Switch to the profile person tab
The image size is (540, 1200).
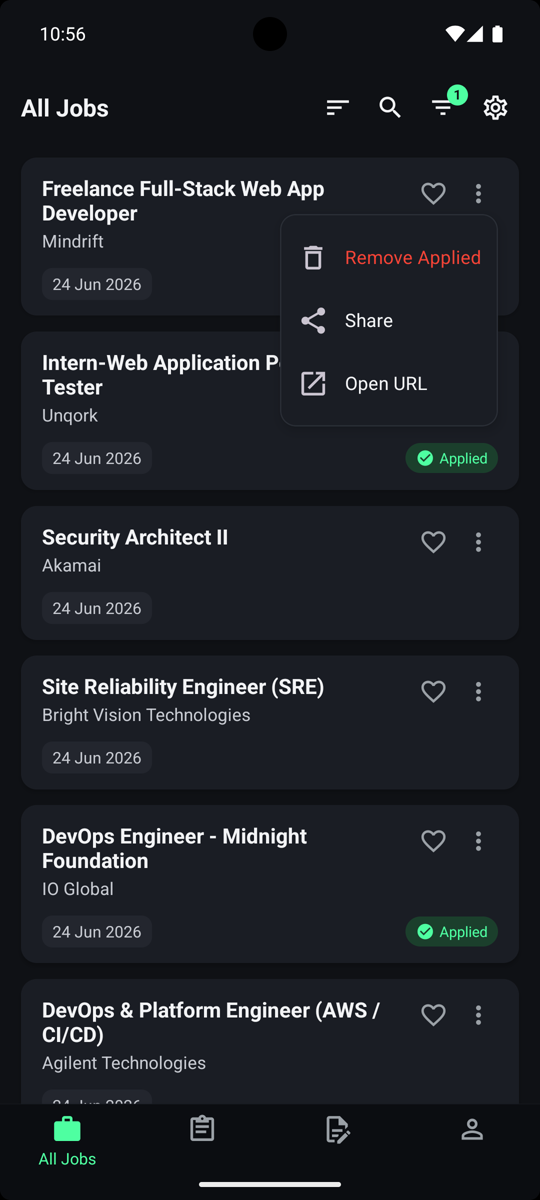472,1129
